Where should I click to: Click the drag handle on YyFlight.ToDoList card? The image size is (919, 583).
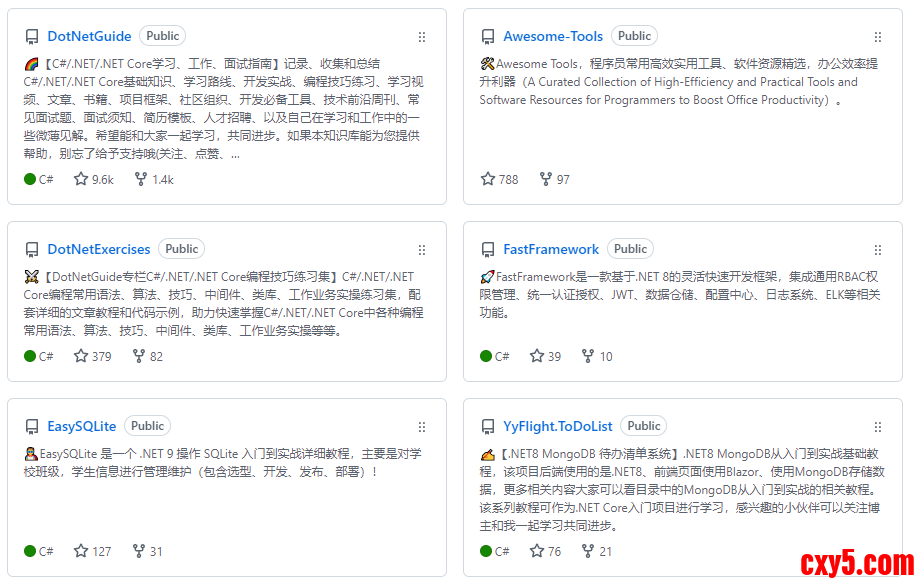coord(877,427)
